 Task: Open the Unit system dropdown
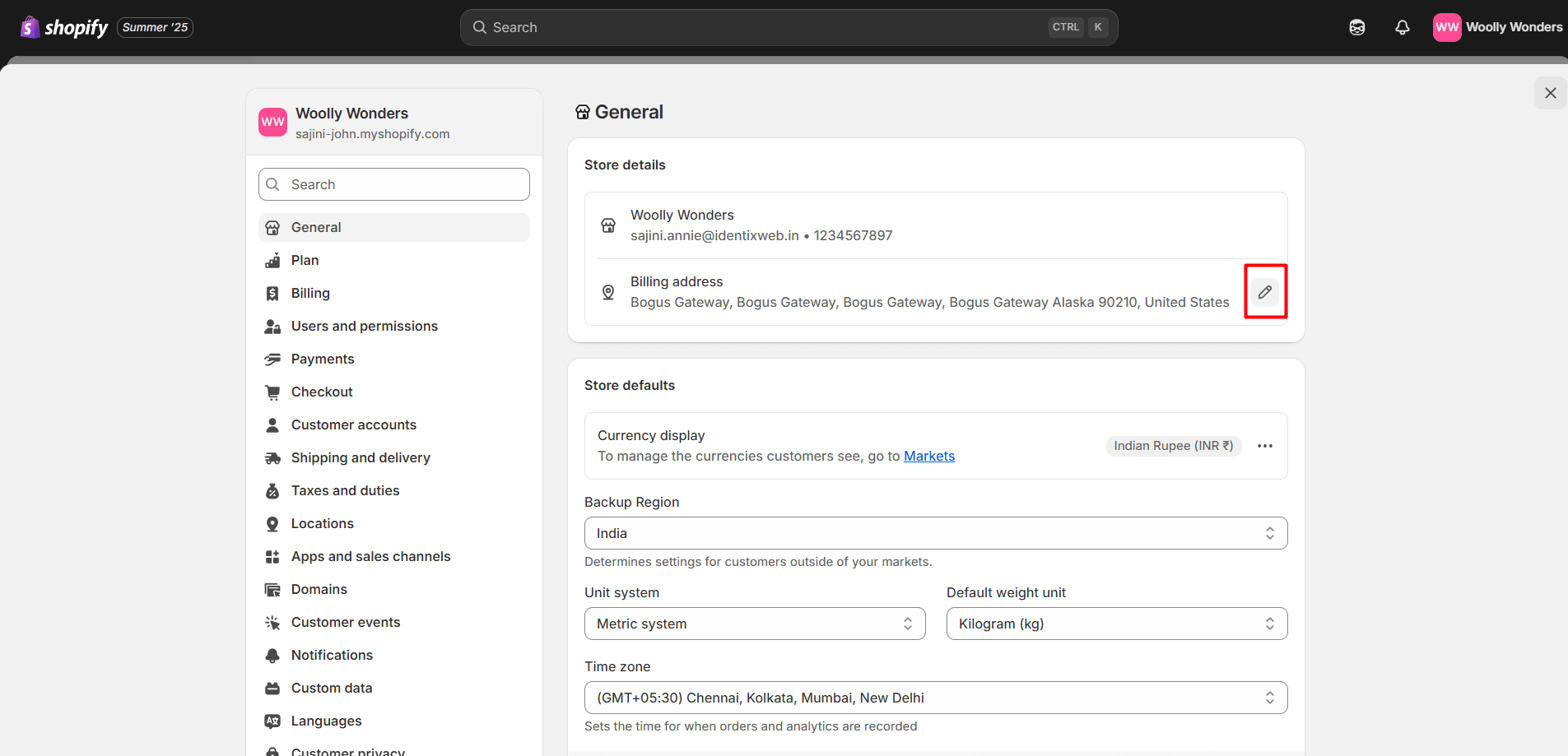(755, 624)
